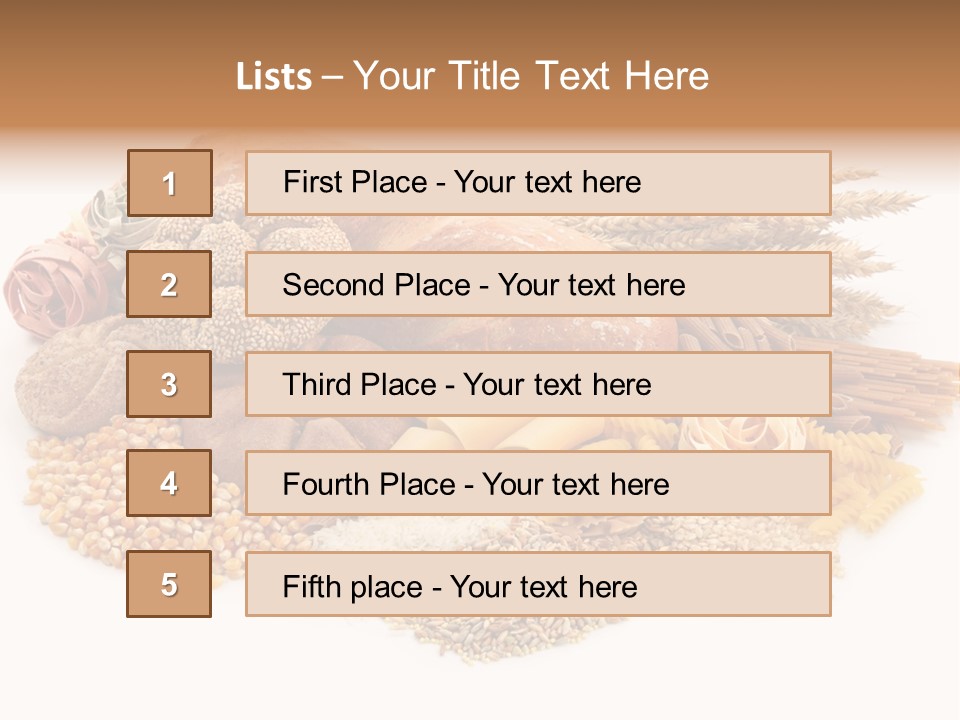Select the Fourth Place text bar
Image resolution: width=960 pixels, height=720 pixels.
pyautogui.click(x=538, y=484)
